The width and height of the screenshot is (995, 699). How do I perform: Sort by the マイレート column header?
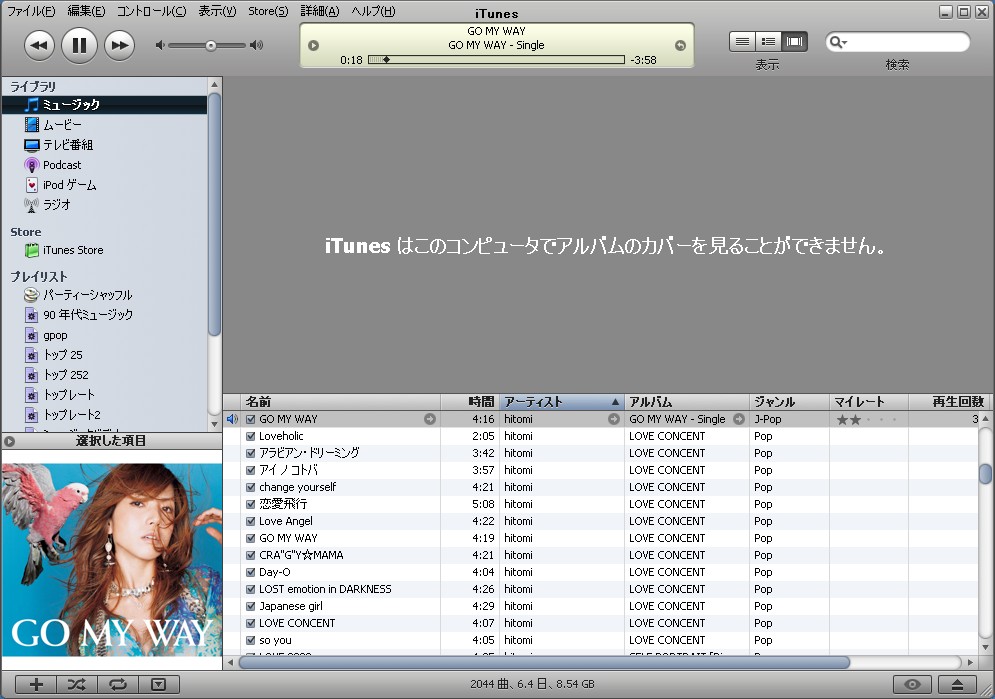pyautogui.click(x=869, y=402)
